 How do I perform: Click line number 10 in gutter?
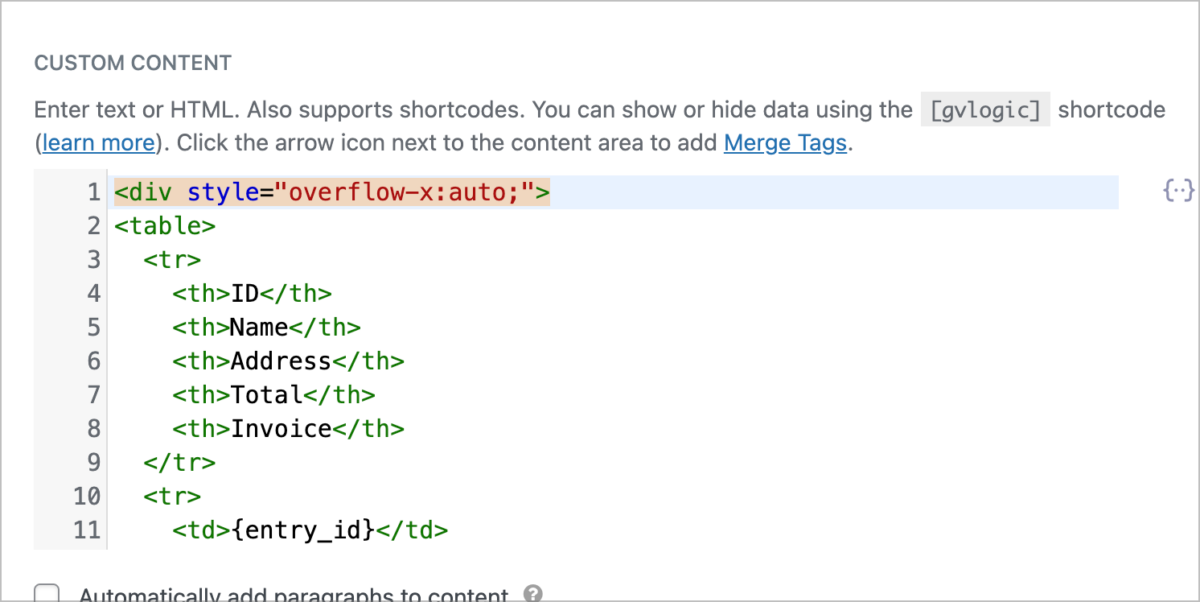click(87, 496)
